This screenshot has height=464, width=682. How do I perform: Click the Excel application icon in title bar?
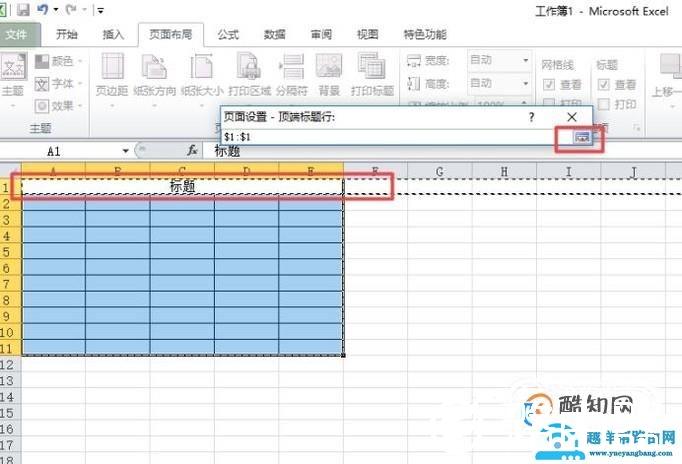(2, 10)
